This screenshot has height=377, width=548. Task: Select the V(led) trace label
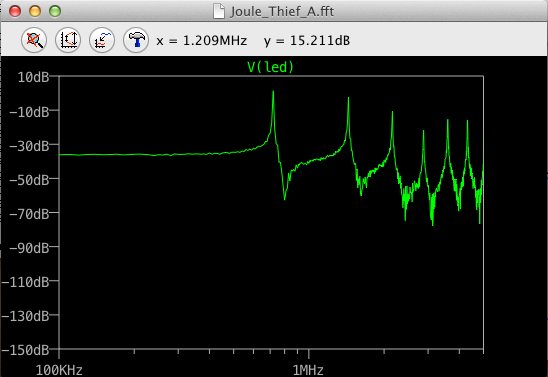(x=271, y=67)
